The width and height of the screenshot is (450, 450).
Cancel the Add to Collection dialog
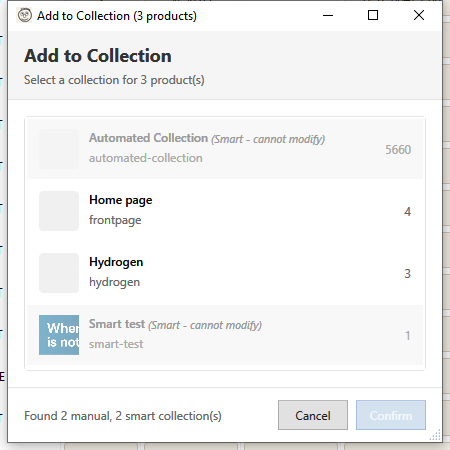[x=313, y=415]
